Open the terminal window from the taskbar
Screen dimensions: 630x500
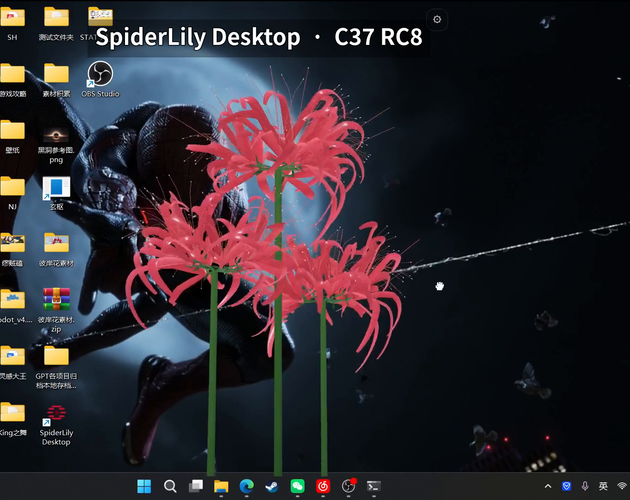coord(374,486)
